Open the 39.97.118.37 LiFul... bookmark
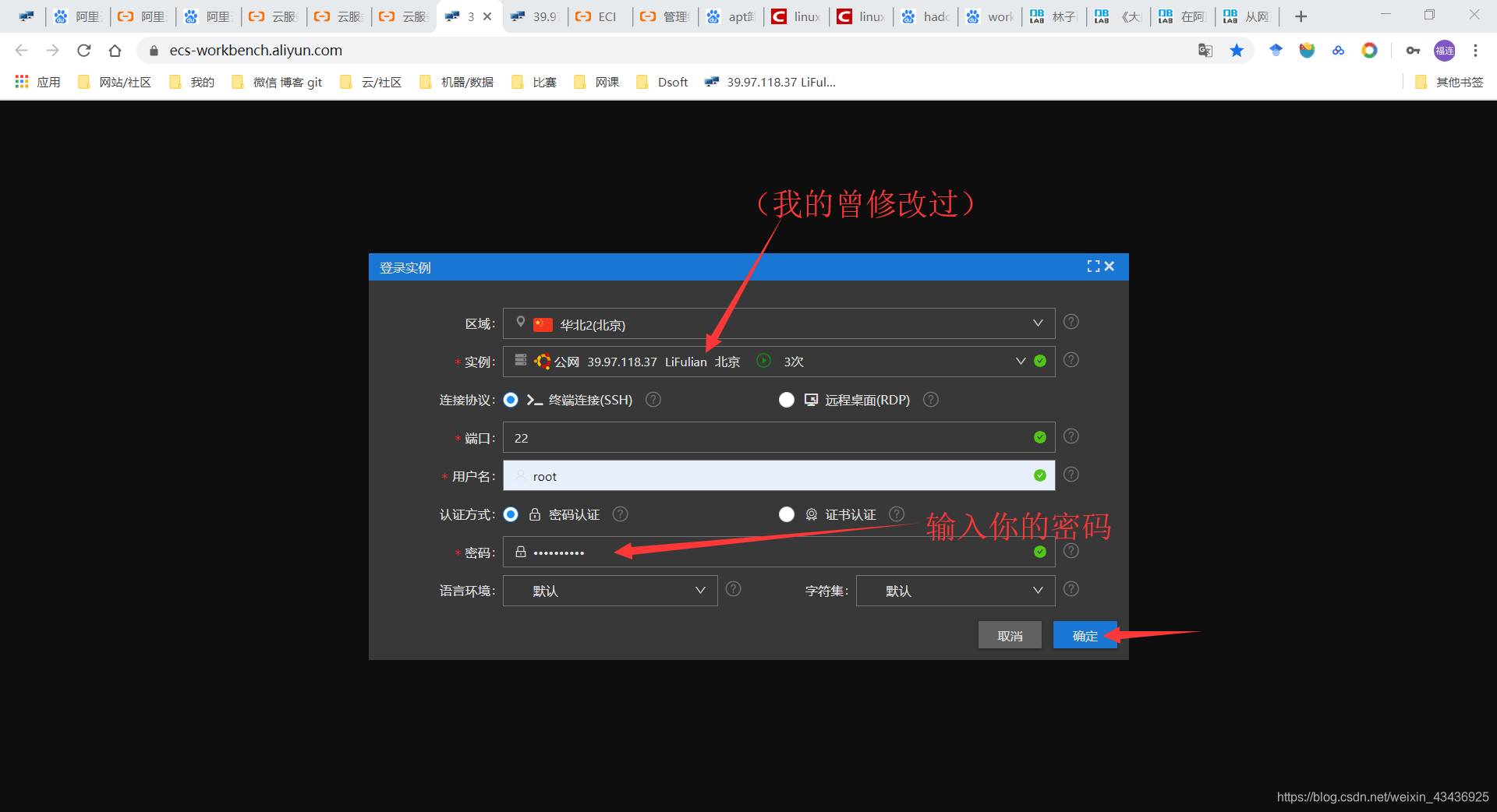Image resolution: width=1497 pixels, height=812 pixels. tap(770, 82)
